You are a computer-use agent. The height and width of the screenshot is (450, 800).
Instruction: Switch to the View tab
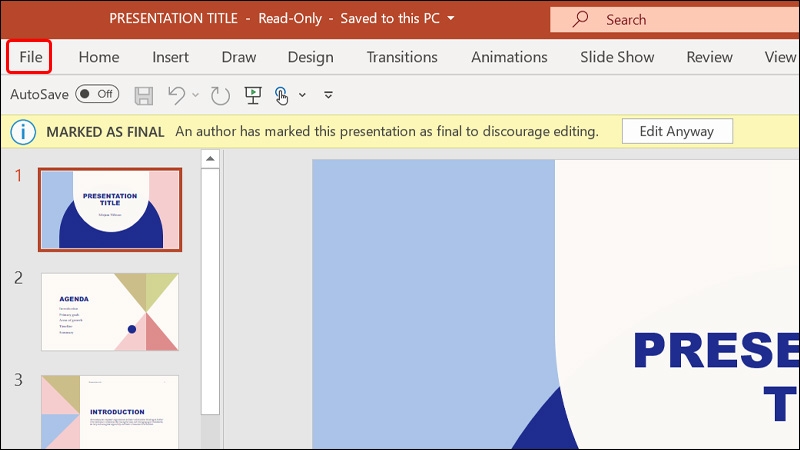[780, 57]
